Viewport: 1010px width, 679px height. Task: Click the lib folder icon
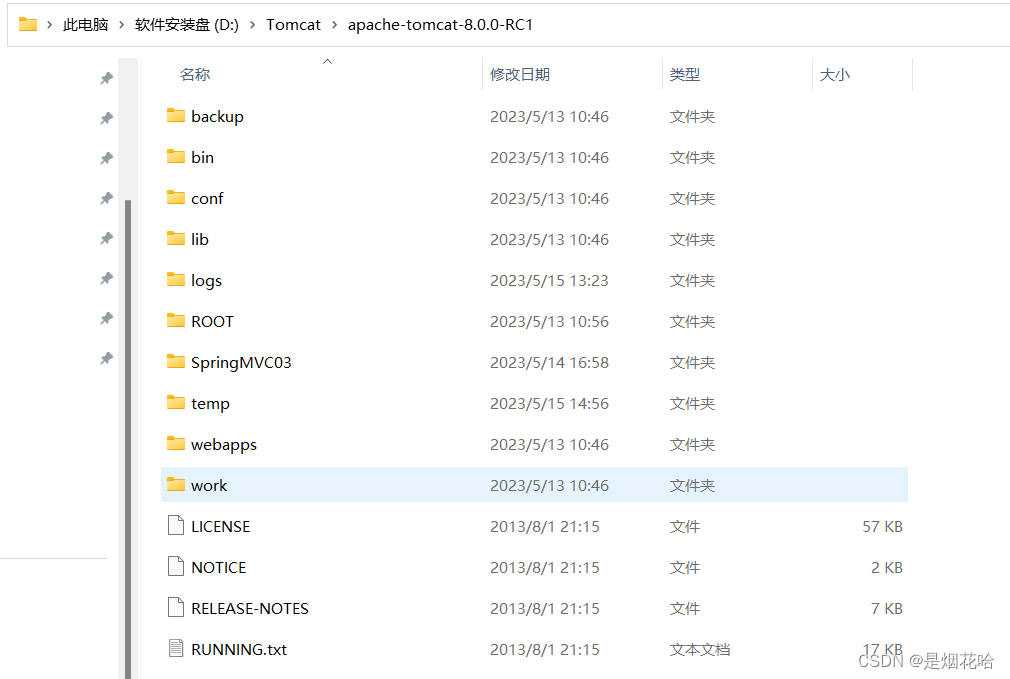(176, 239)
